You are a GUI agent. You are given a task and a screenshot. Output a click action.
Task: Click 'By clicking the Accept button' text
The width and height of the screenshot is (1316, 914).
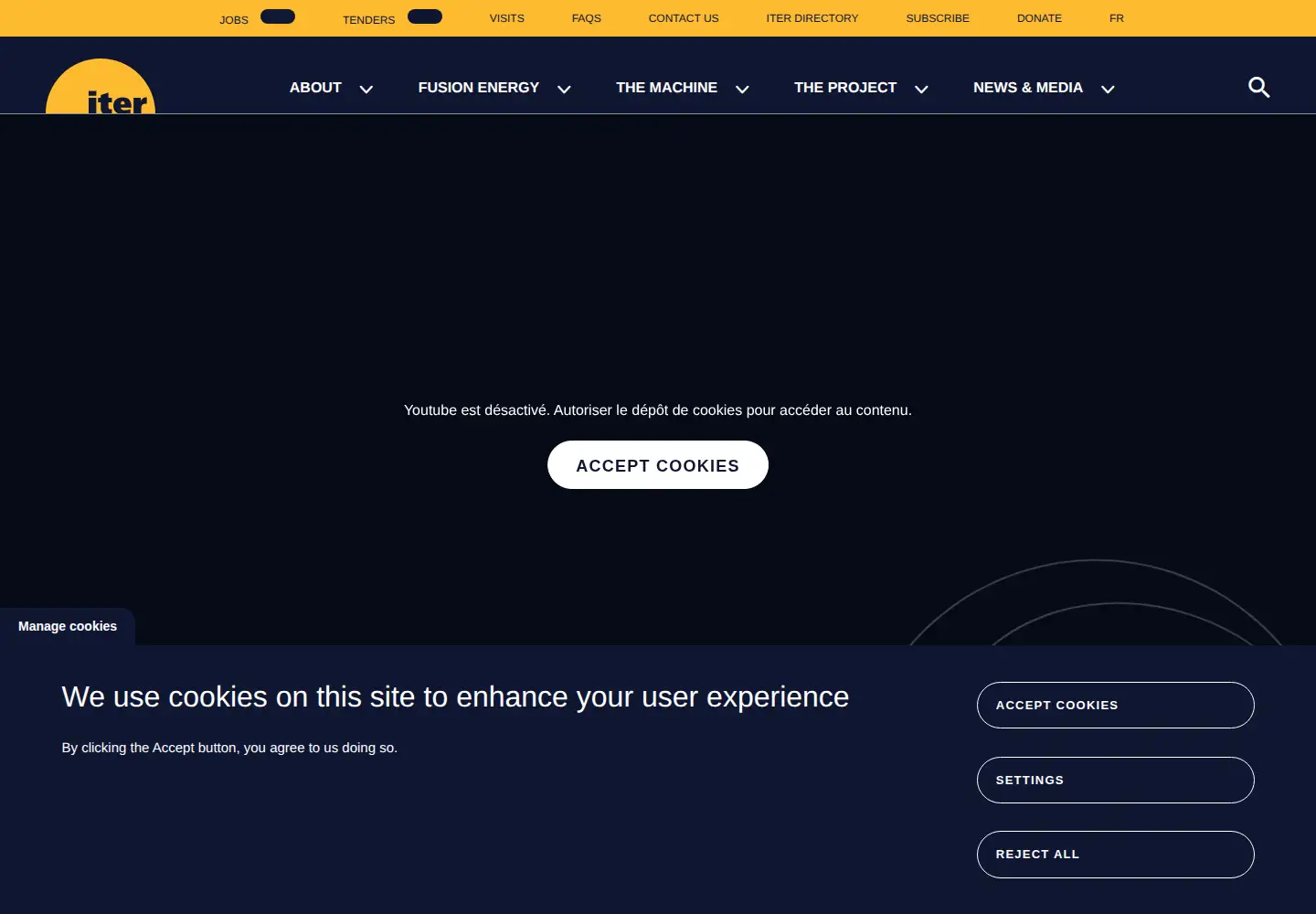(229, 748)
